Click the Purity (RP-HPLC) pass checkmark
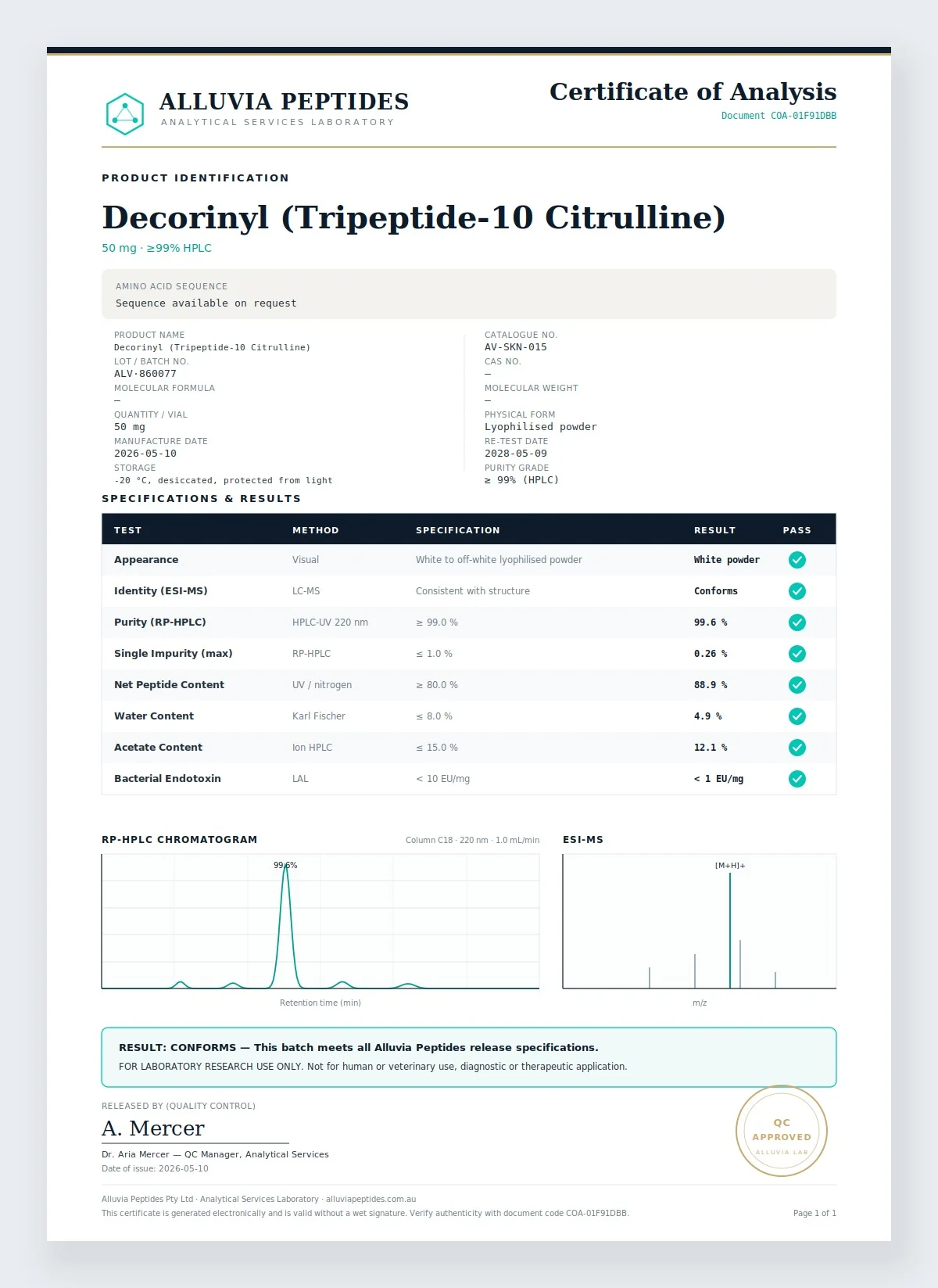The image size is (938, 1288). coord(797,622)
